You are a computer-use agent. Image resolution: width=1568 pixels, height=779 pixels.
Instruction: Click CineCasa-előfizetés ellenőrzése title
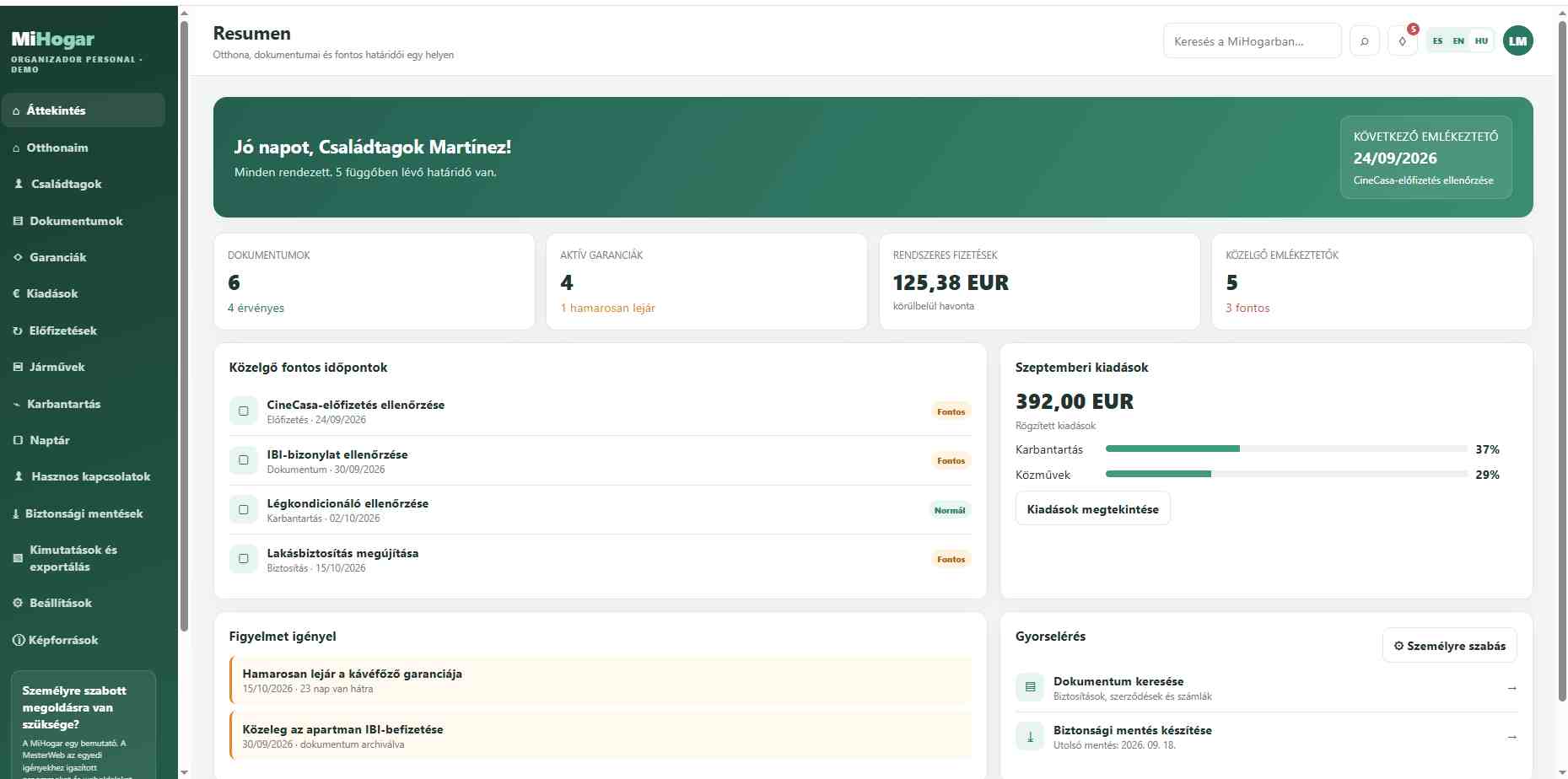point(356,405)
